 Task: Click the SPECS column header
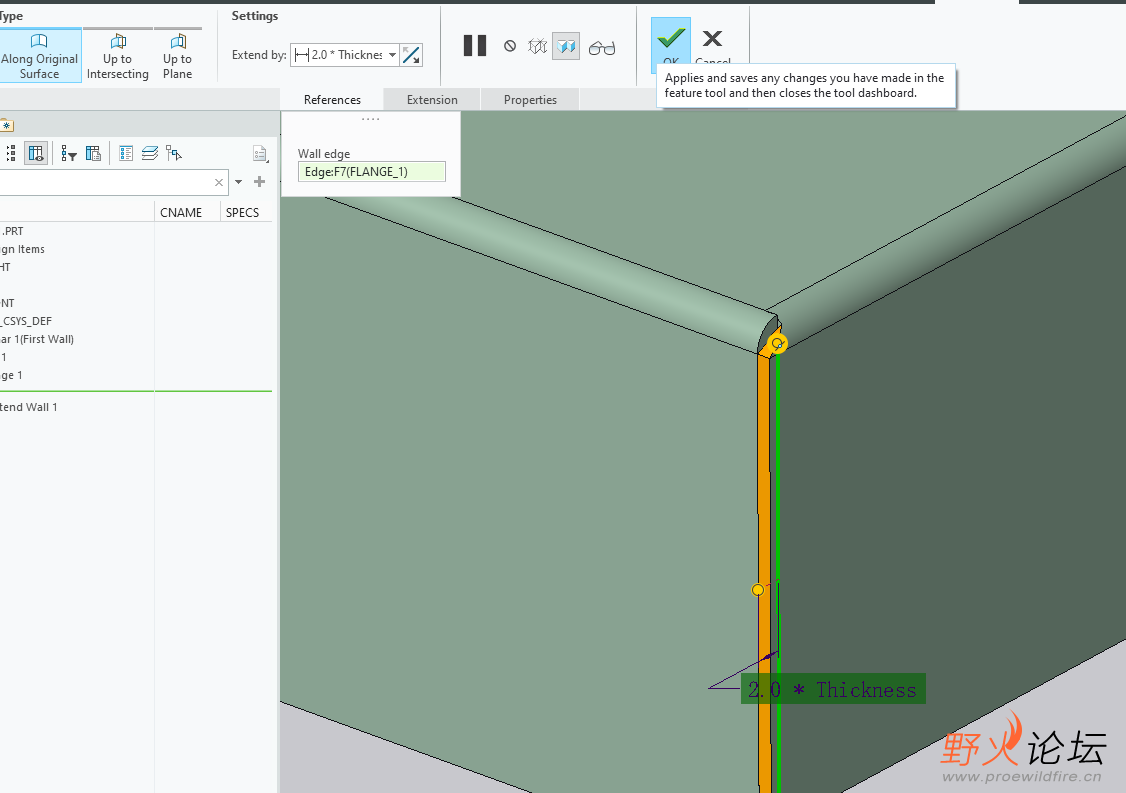click(x=243, y=213)
